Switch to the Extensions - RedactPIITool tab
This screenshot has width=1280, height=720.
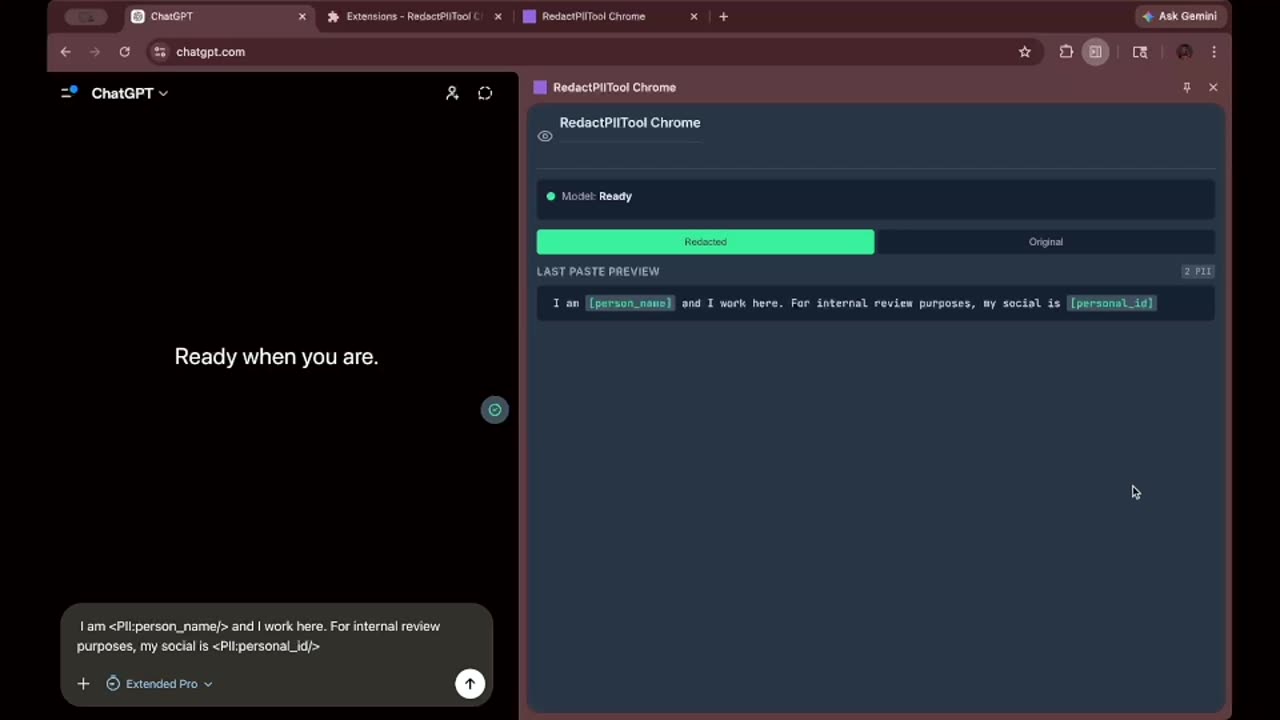click(414, 16)
